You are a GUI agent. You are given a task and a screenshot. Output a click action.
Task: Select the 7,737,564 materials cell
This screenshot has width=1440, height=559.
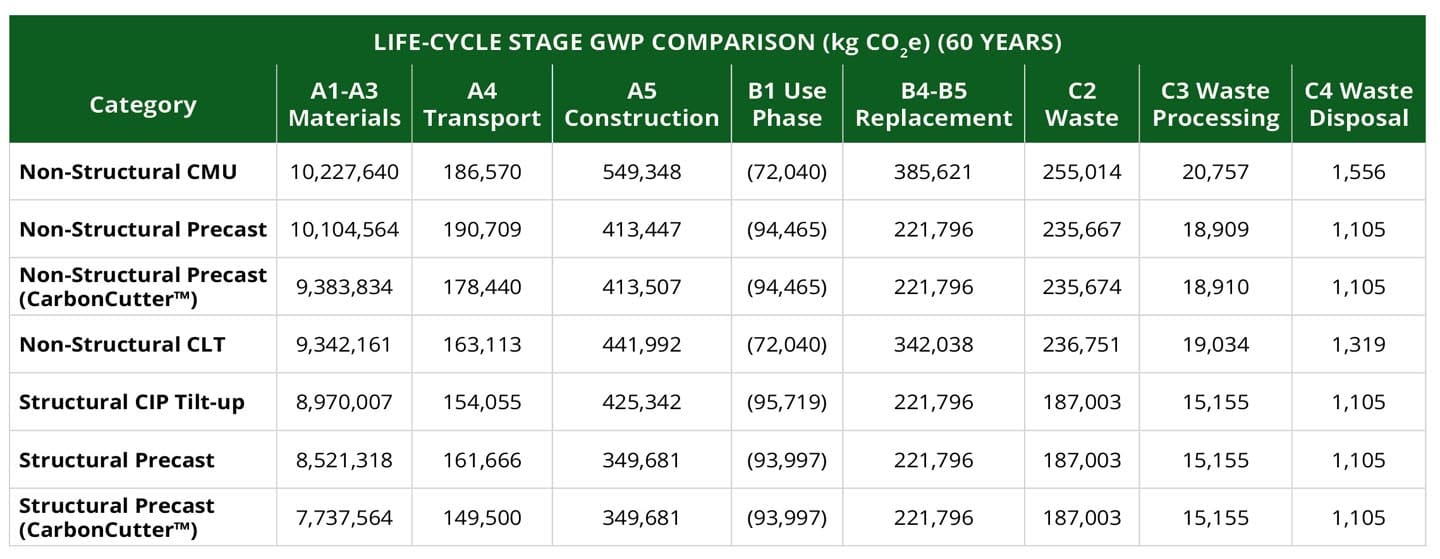(344, 518)
